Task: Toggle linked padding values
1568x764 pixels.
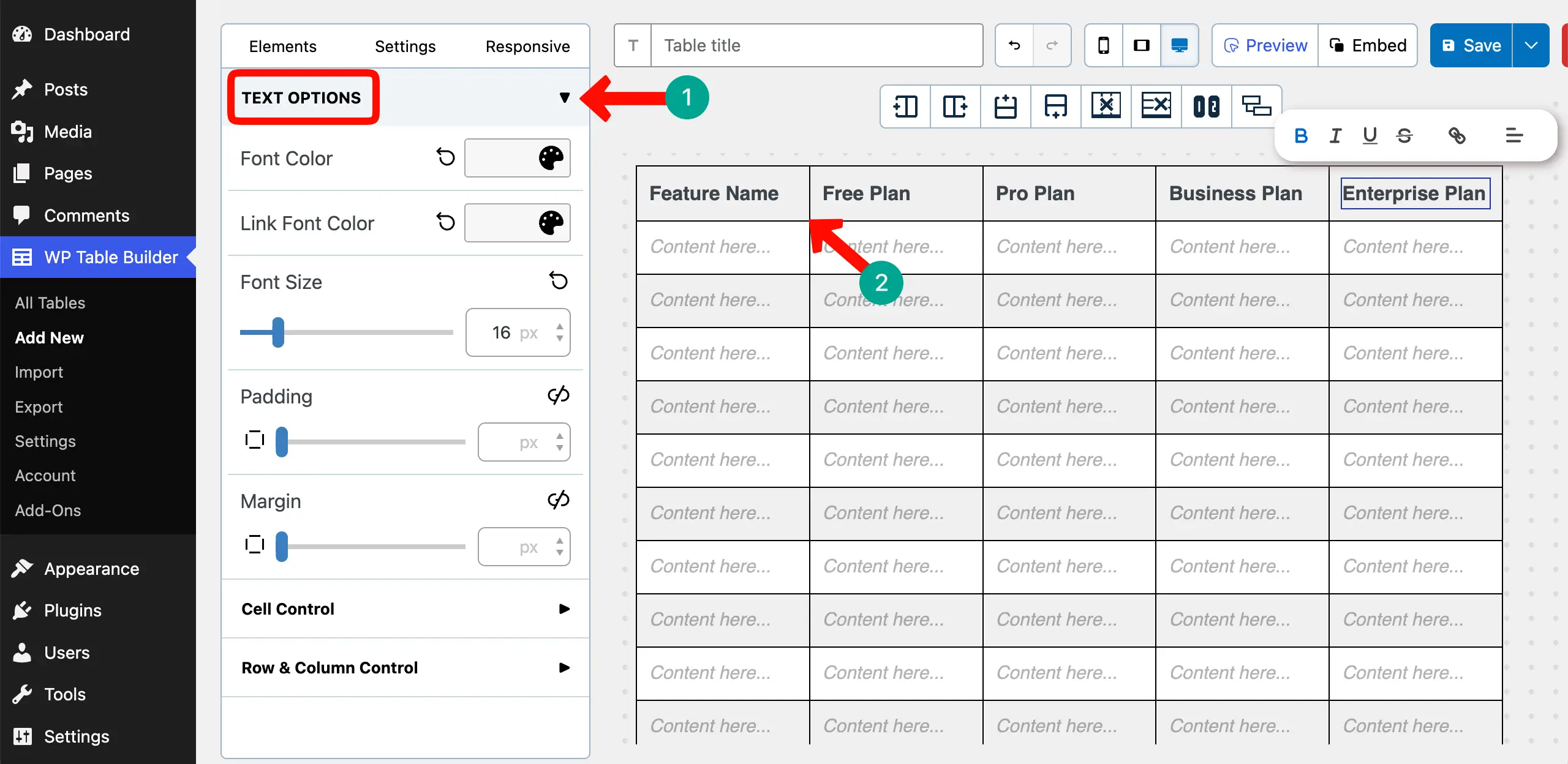Action: [558, 395]
